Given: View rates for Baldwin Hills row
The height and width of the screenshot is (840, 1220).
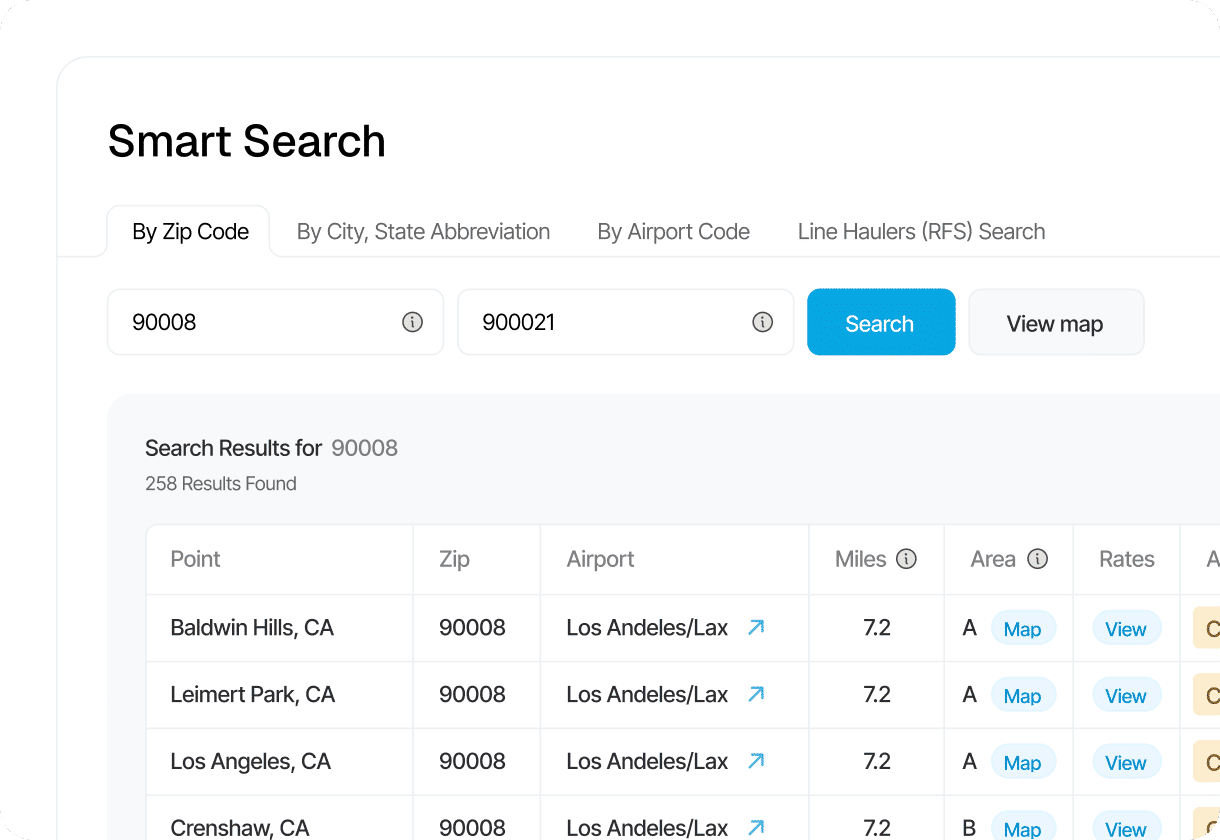Looking at the screenshot, I should [1126, 629].
